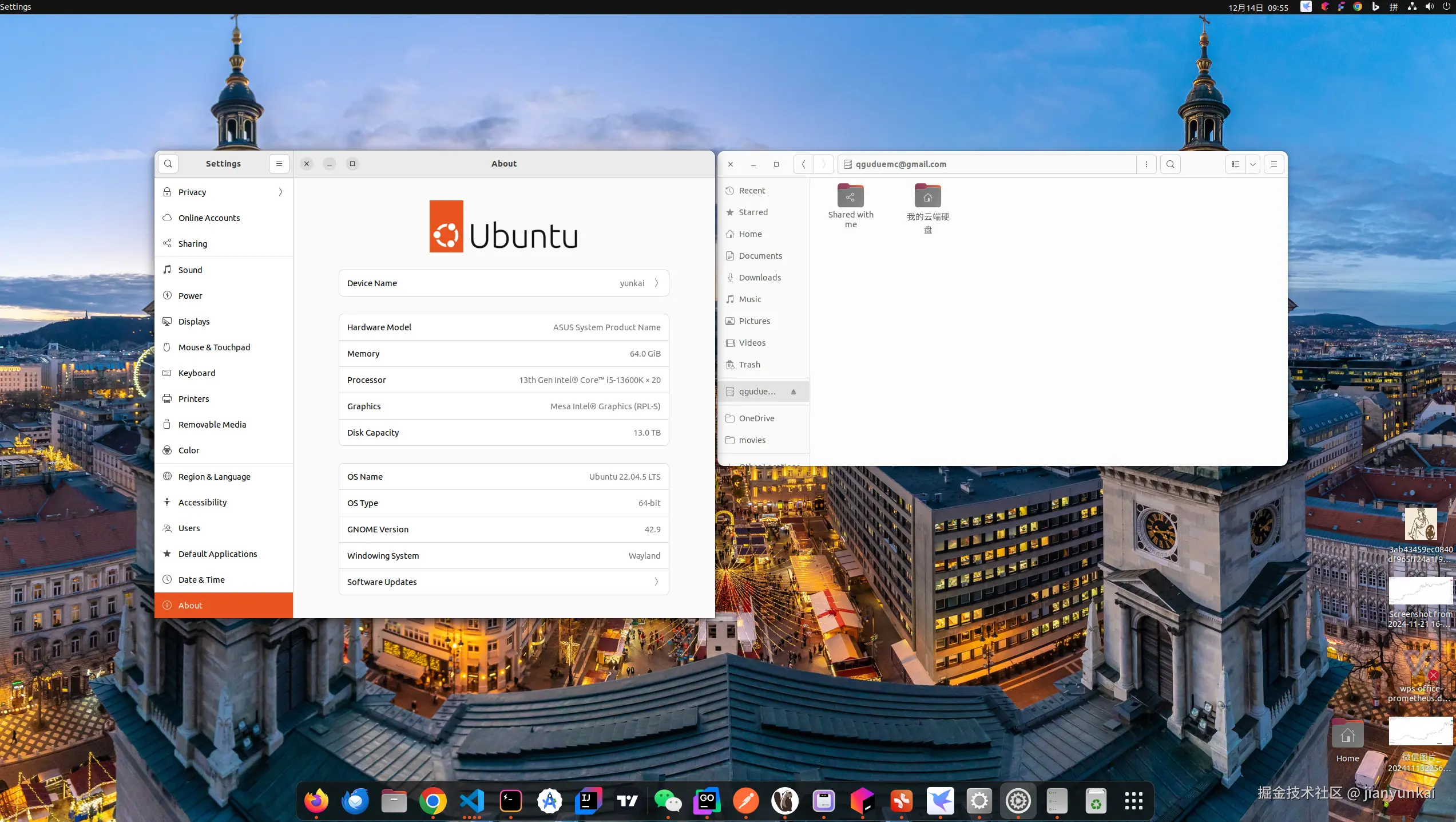Open the Software Updates row
Screen dimensions: 1456x822
click(x=503, y=582)
